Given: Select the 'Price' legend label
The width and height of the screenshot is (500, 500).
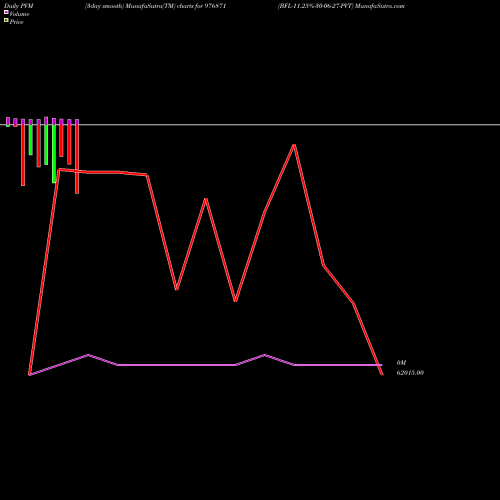Looking at the screenshot, I should (x=16, y=22).
